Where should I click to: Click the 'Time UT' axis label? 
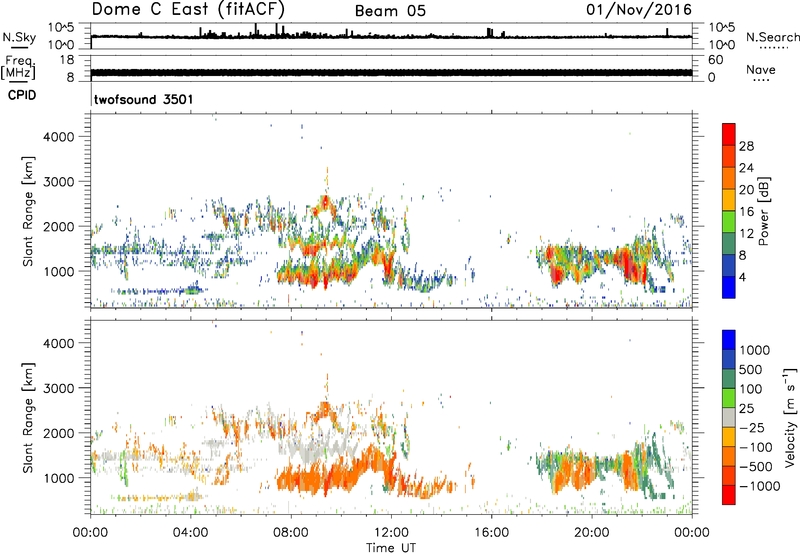(x=391, y=547)
